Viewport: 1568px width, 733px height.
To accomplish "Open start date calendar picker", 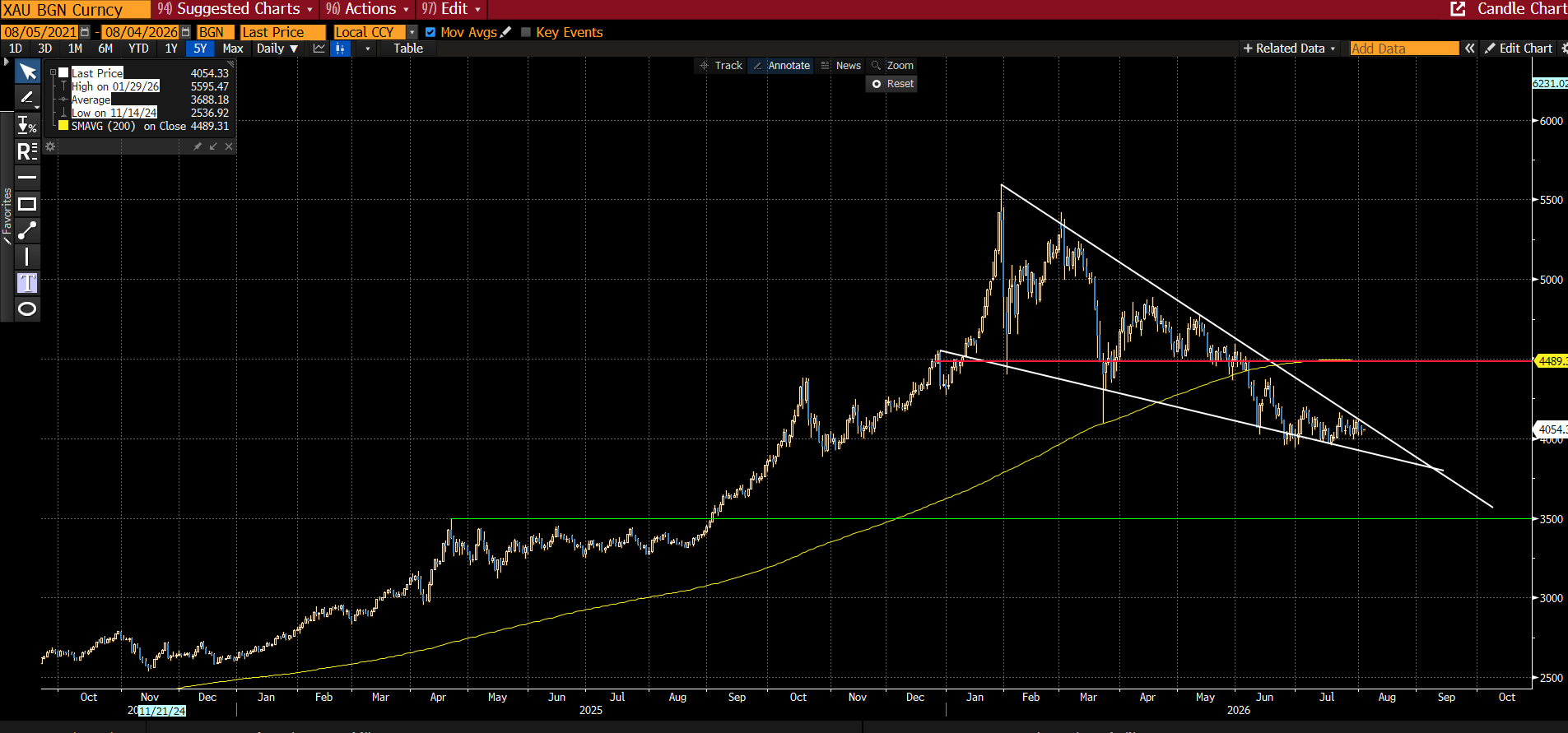I will (x=85, y=32).
